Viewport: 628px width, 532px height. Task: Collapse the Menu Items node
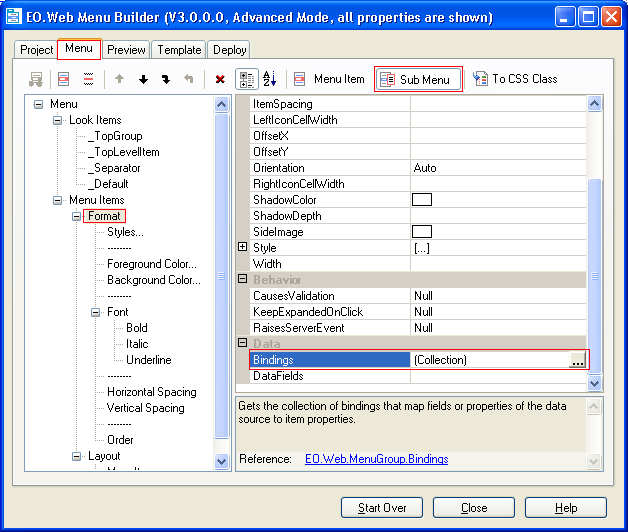click(57, 200)
